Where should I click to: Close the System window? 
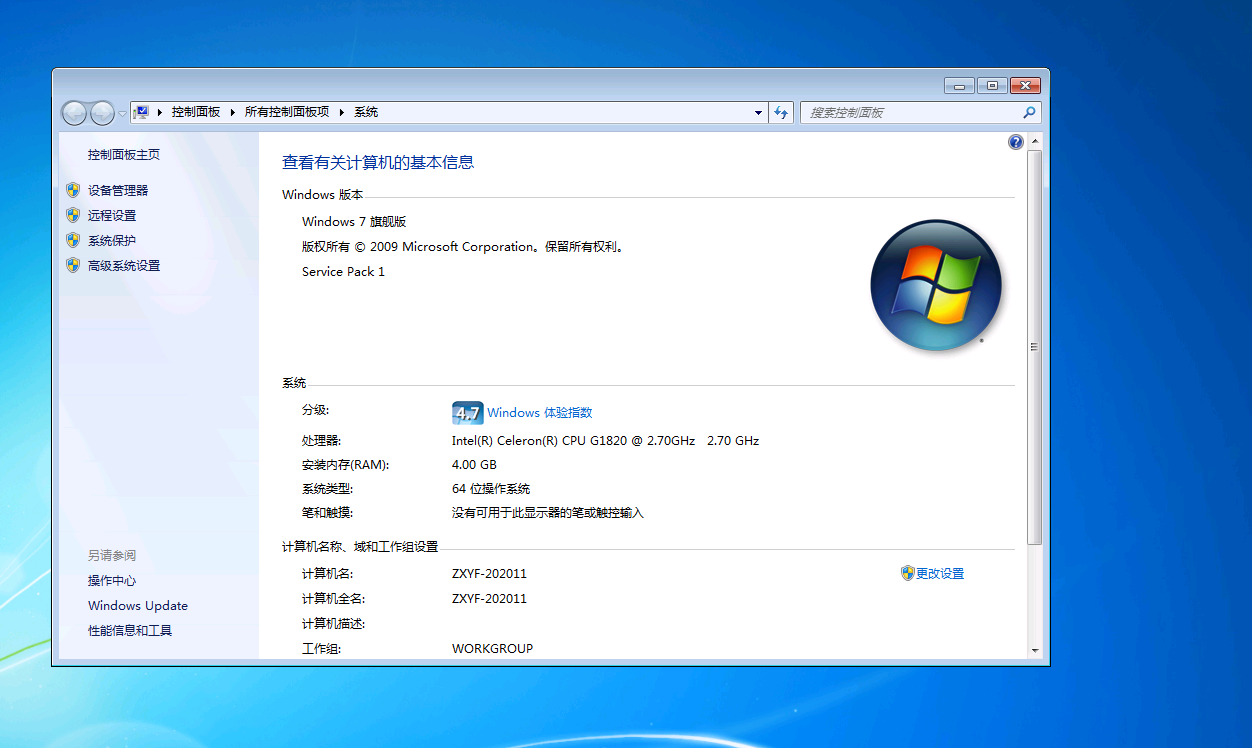click(1025, 86)
